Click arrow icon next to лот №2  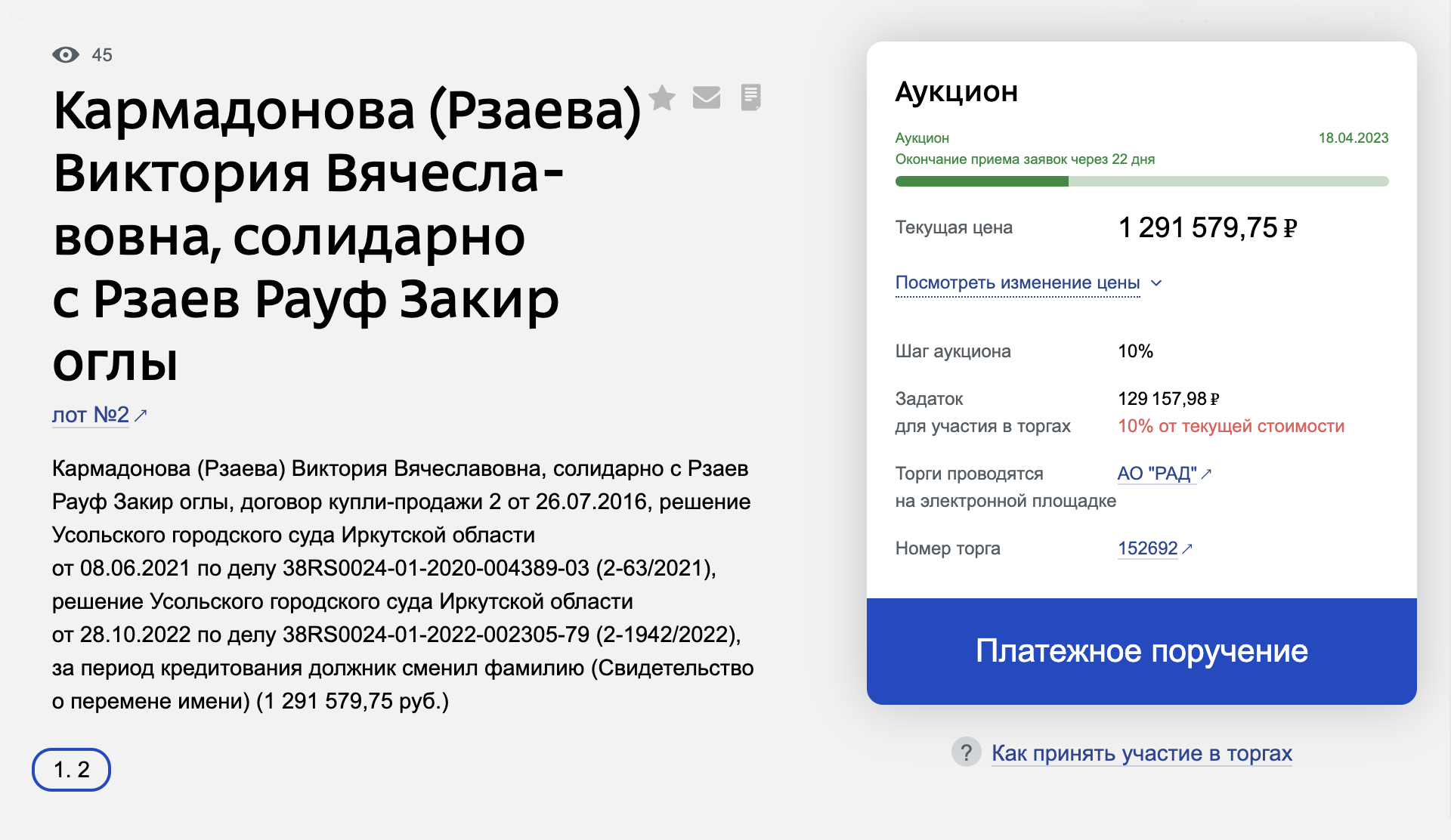141,415
